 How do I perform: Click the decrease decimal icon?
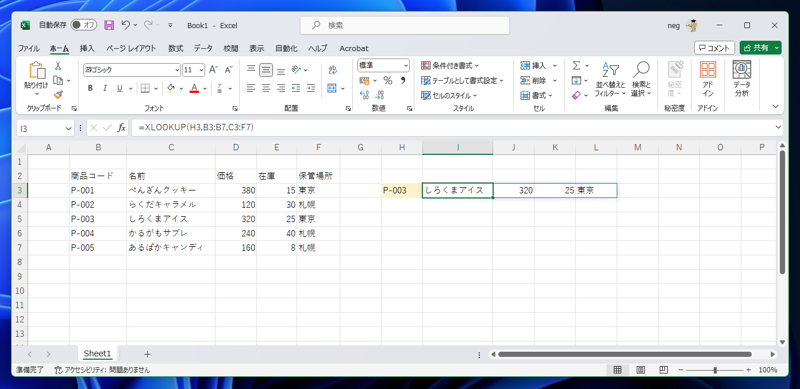pyautogui.click(x=380, y=95)
